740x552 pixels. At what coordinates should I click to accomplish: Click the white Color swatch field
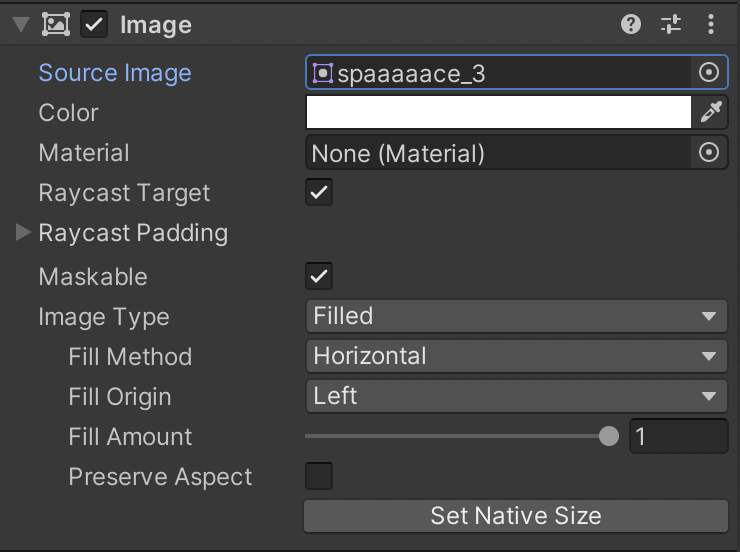pyautogui.click(x=498, y=113)
